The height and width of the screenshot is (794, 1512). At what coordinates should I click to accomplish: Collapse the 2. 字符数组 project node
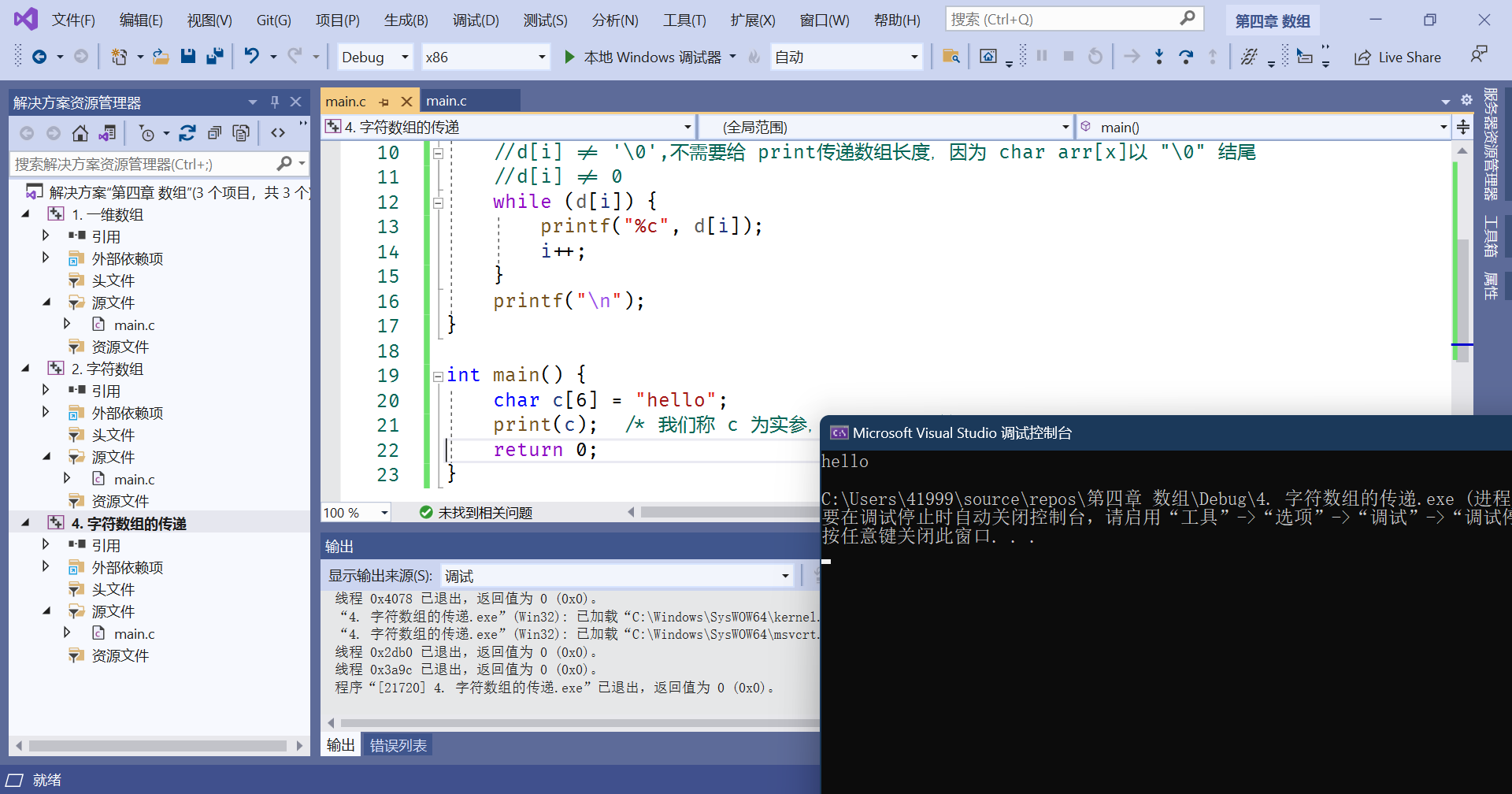coord(25,369)
